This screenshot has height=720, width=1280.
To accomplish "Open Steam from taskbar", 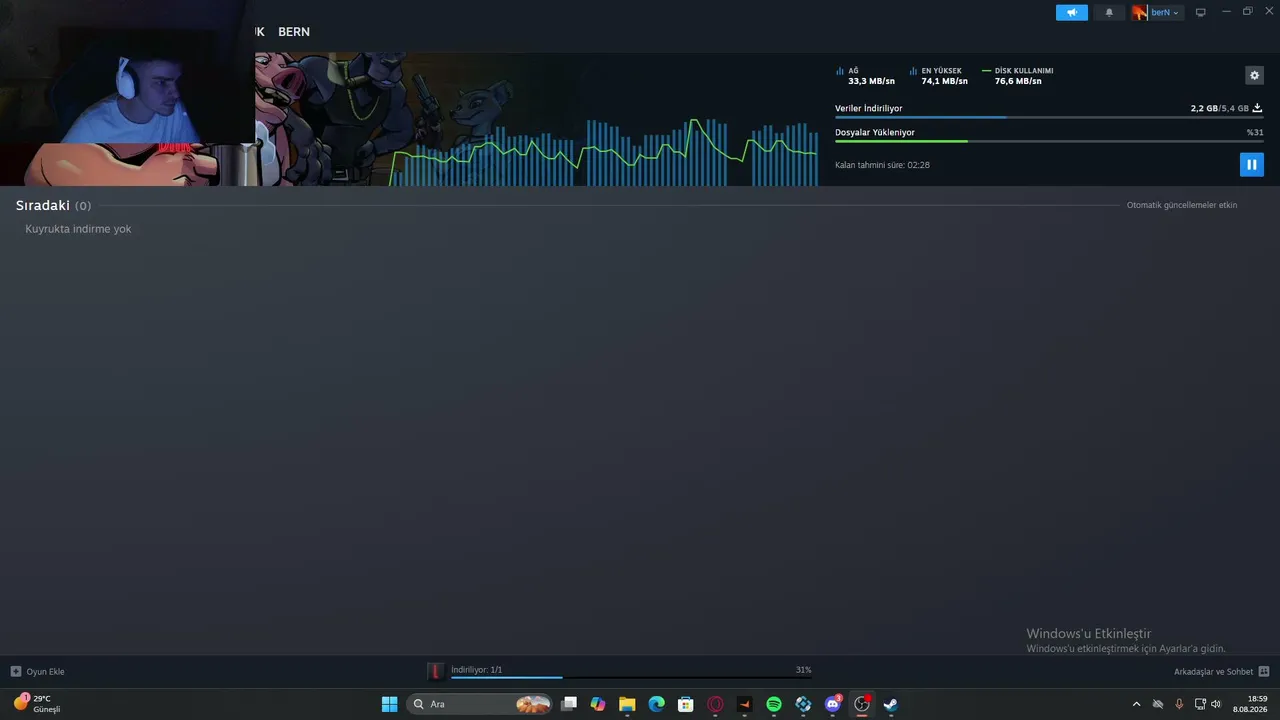I will tap(891, 704).
